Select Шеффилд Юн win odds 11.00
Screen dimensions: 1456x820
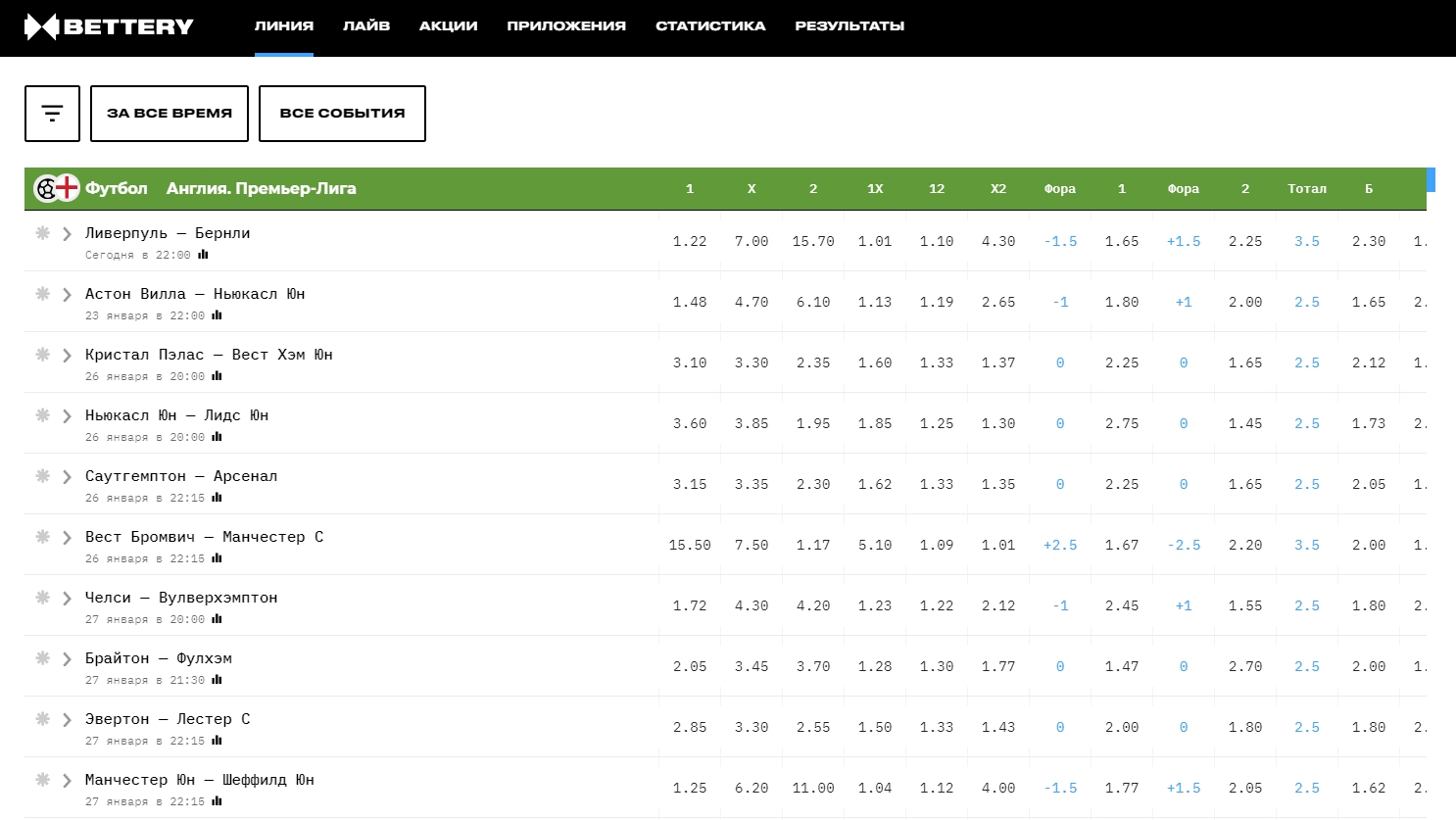point(813,788)
